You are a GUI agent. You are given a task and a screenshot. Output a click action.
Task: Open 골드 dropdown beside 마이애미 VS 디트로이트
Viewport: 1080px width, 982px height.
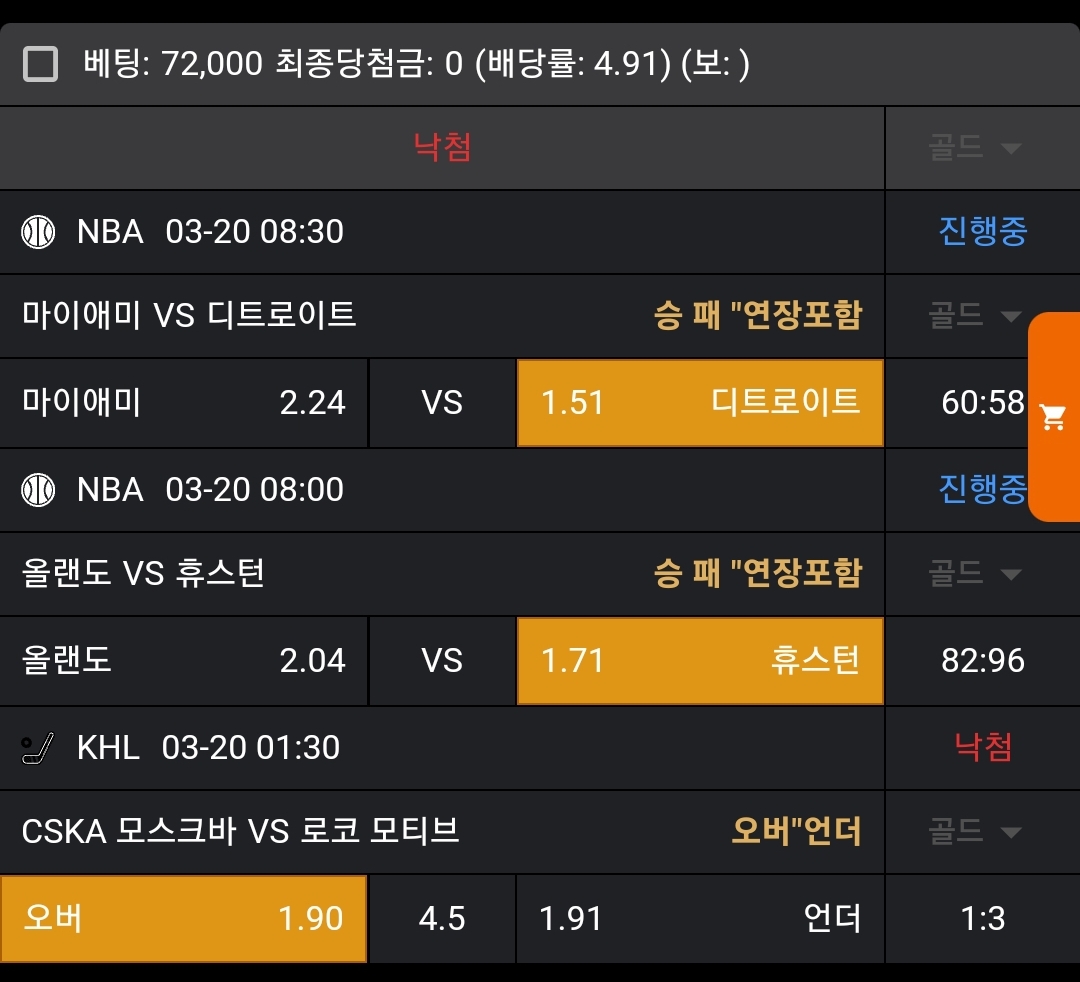975,316
